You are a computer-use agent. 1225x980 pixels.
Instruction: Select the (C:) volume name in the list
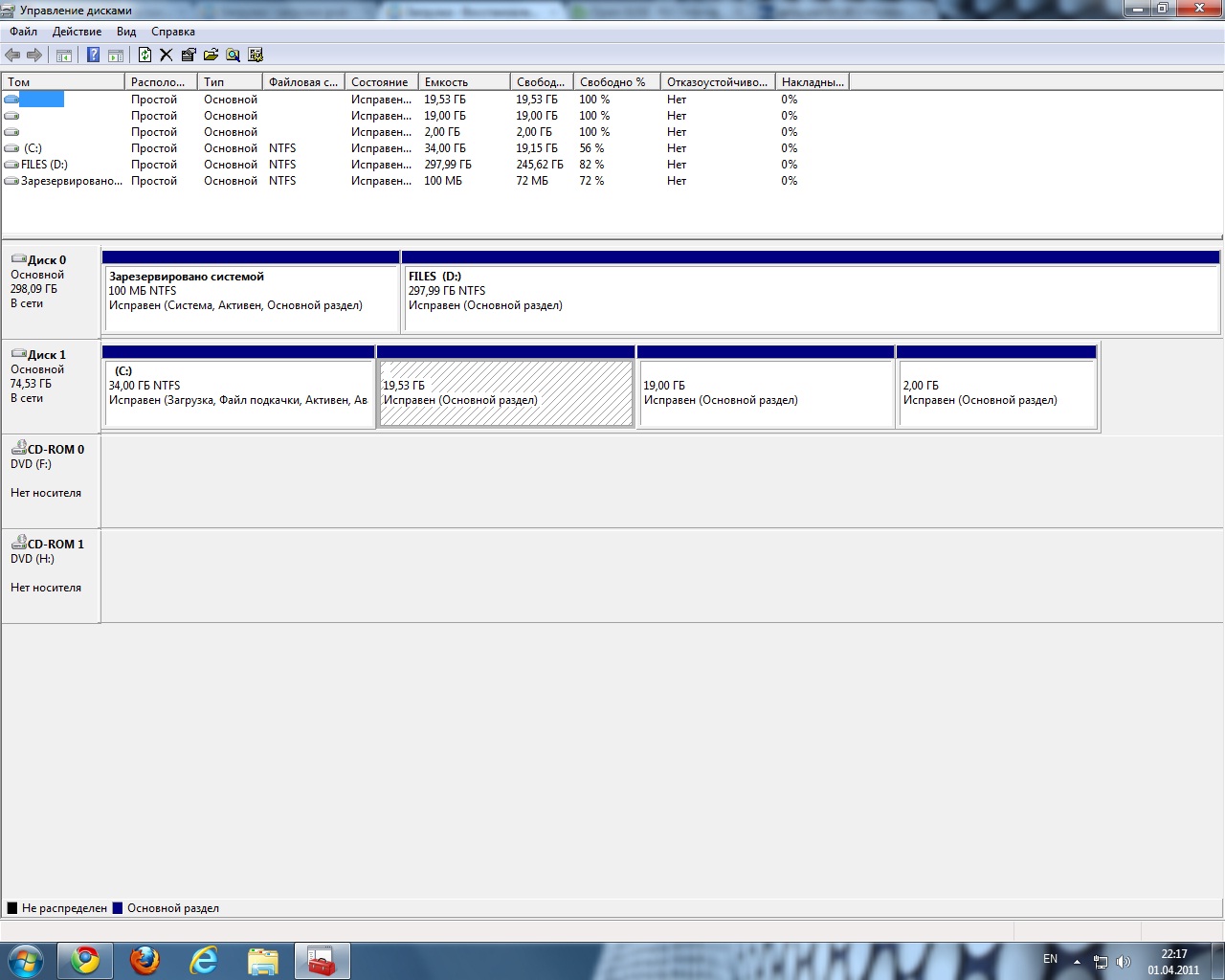click(x=33, y=148)
